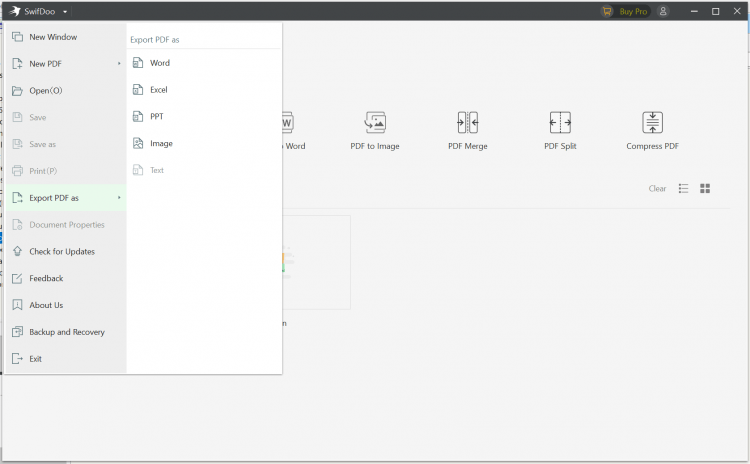Export the PDF as Image
The height and width of the screenshot is (464, 750).
click(204, 143)
